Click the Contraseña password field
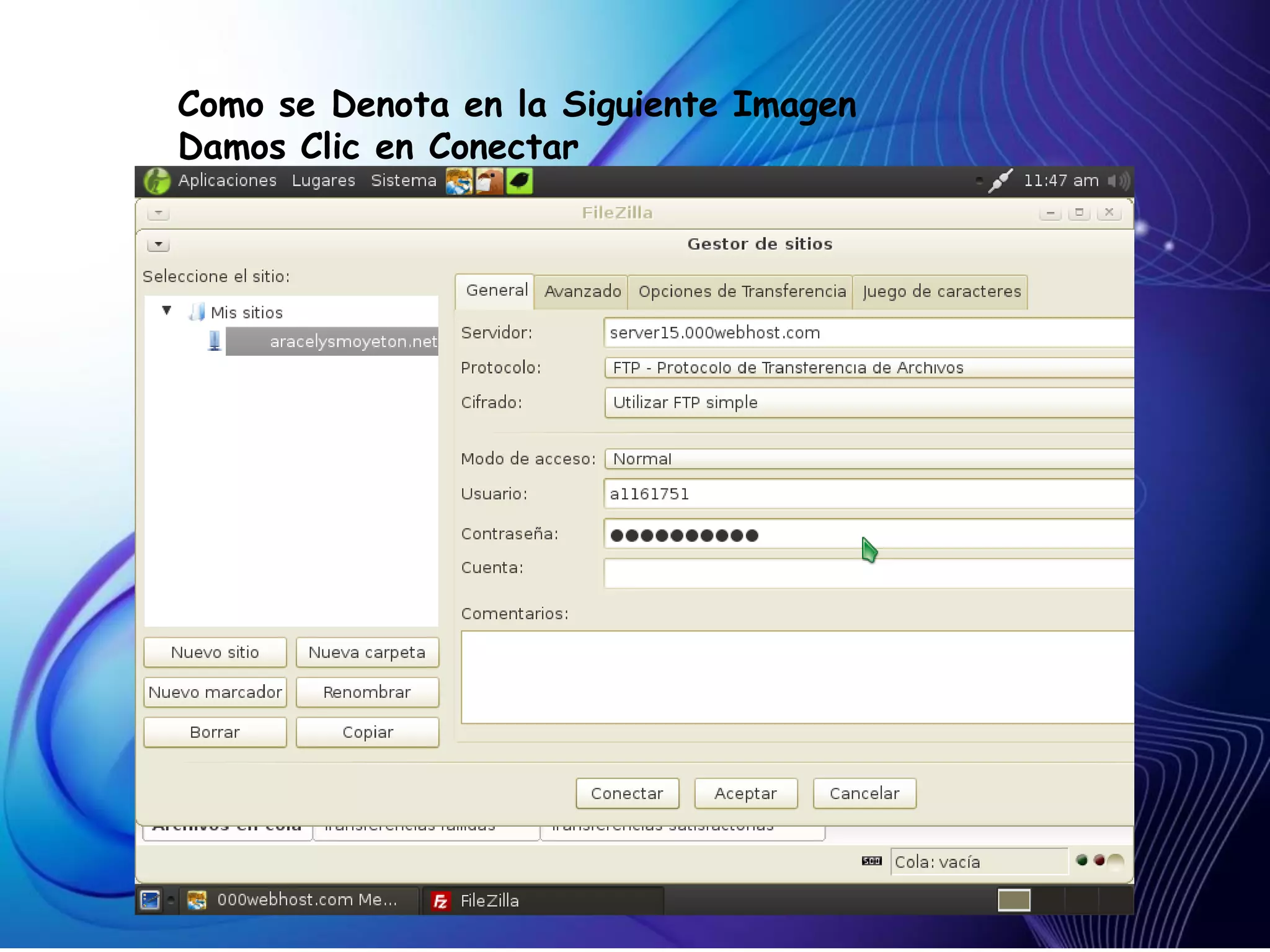Screen dimensions: 1270x952 tap(869, 534)
